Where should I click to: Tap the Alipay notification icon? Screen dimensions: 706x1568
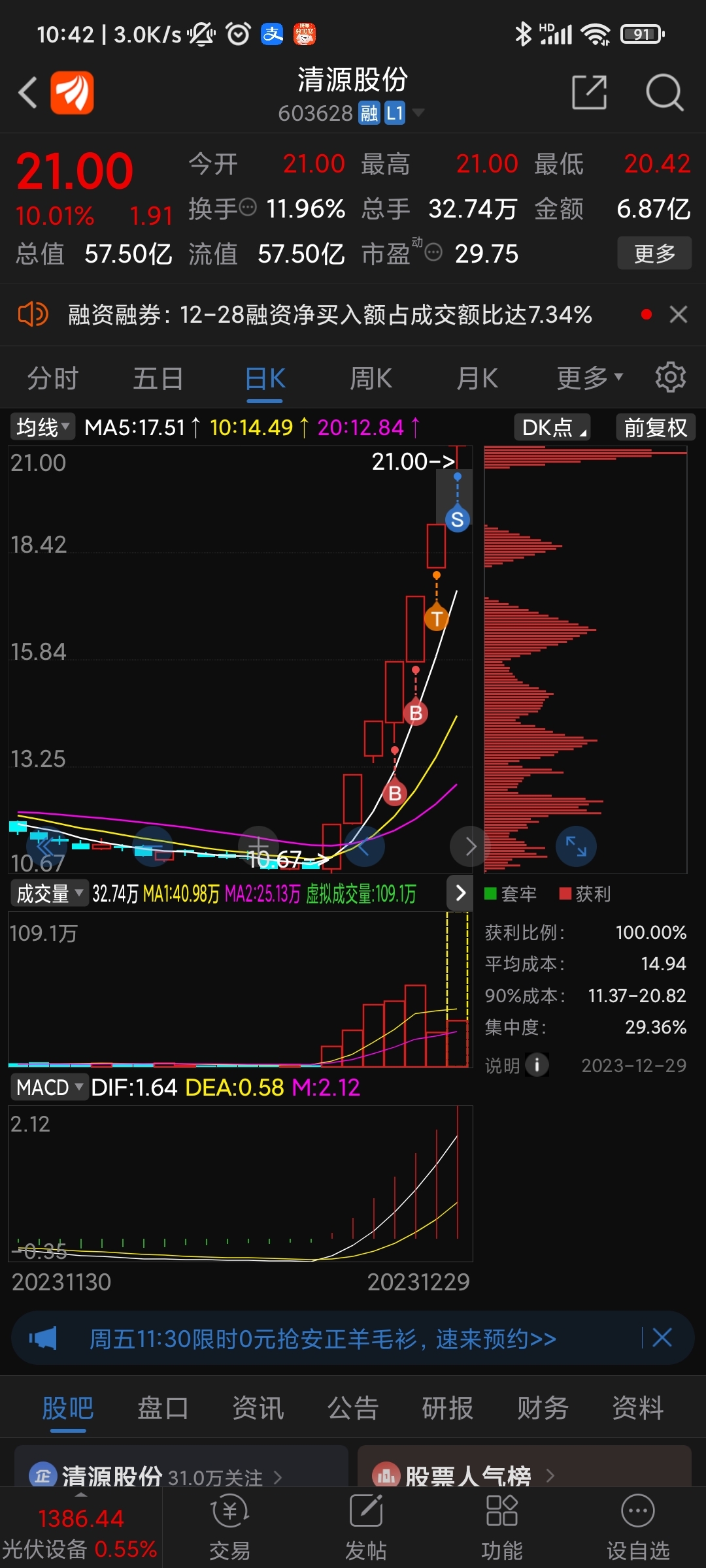(272, 33)
